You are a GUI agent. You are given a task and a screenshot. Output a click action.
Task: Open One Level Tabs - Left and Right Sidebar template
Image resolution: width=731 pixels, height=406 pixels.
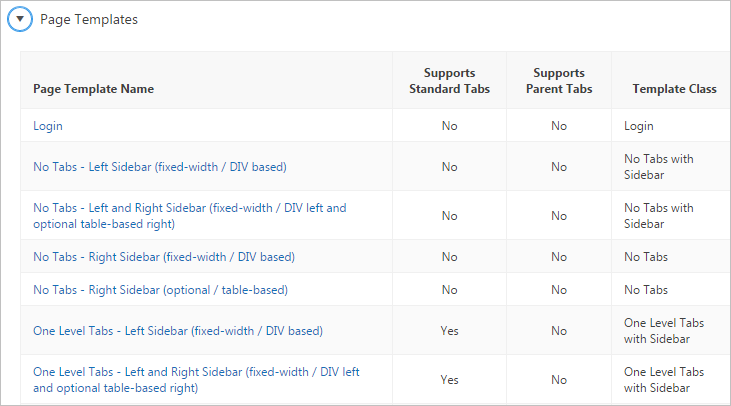pyautogui.click(x=196, y=380)
